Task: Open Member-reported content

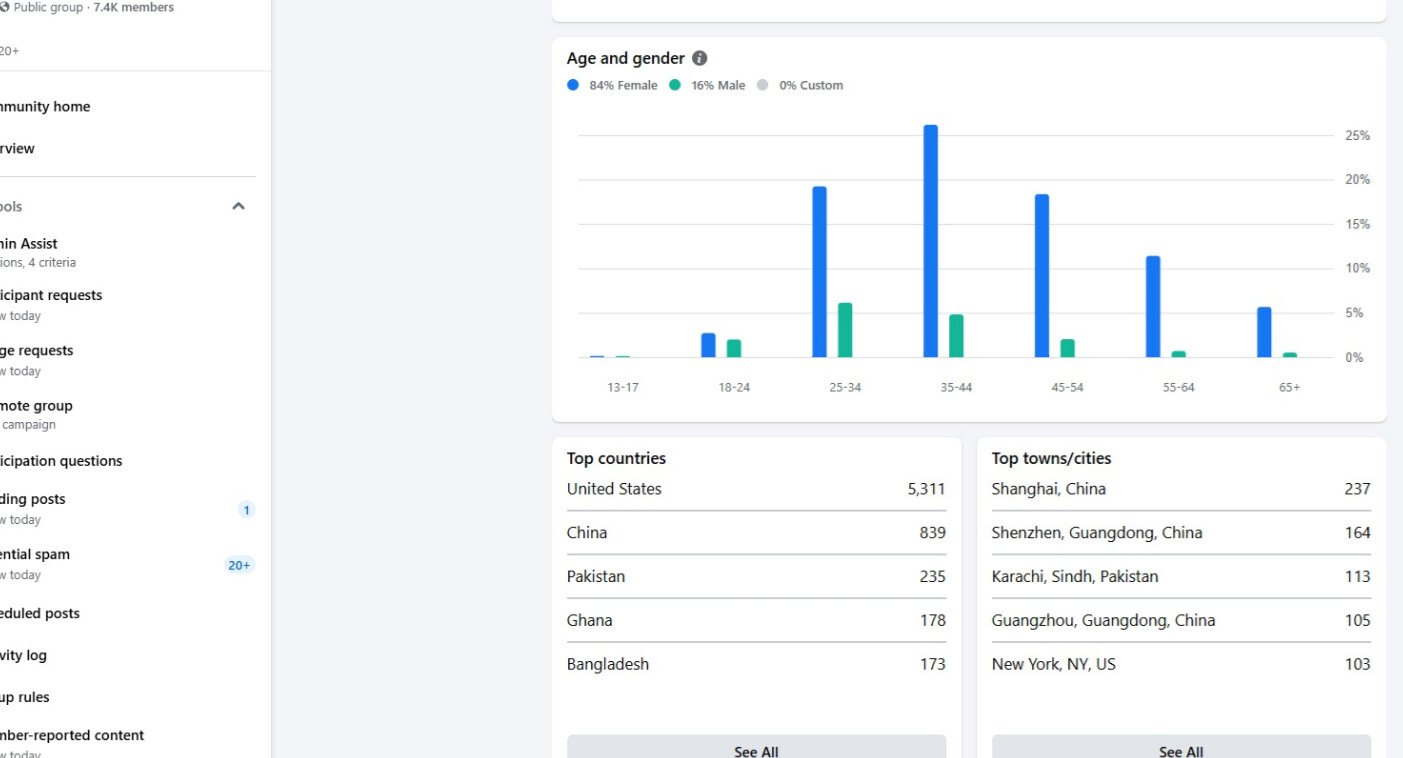Action: [x=72, y=736]
